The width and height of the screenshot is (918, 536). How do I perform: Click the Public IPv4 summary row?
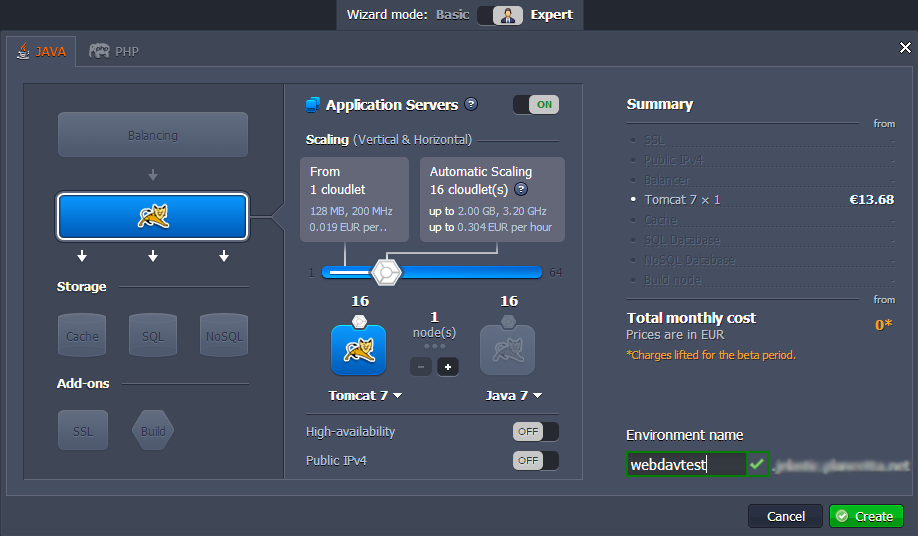coord(763,160)
